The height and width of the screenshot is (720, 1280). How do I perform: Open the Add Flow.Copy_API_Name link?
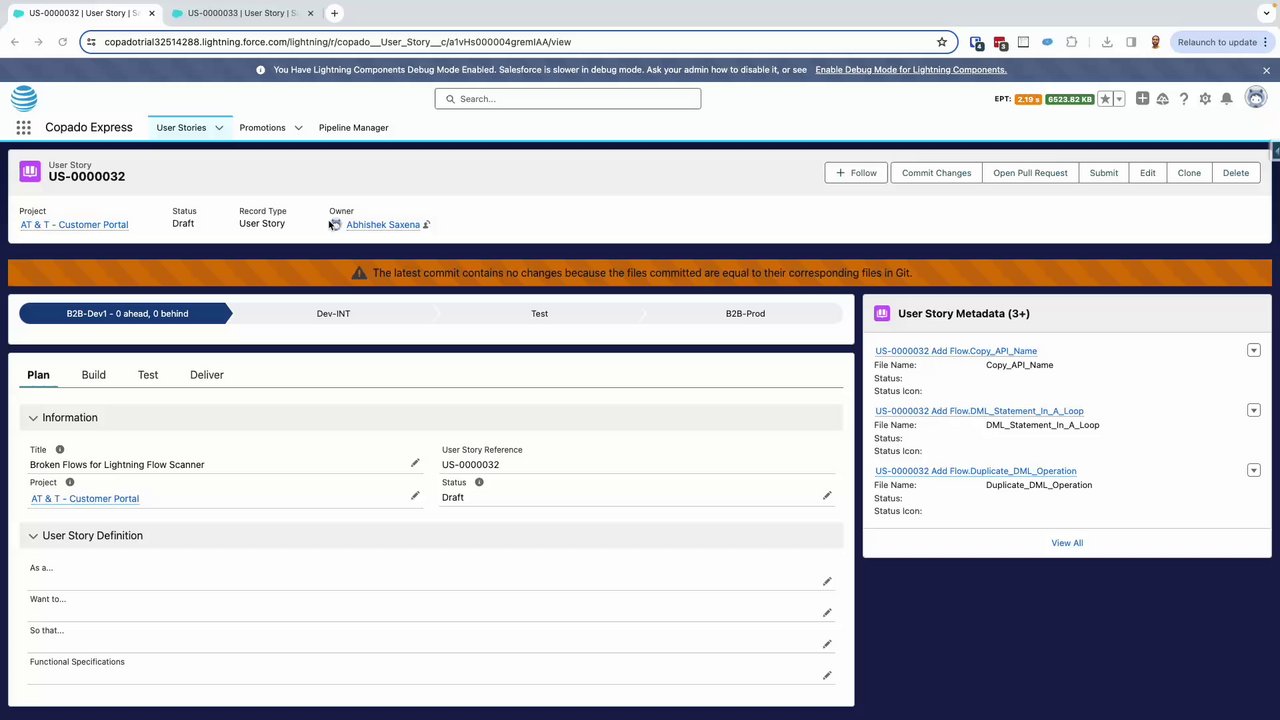956,351
